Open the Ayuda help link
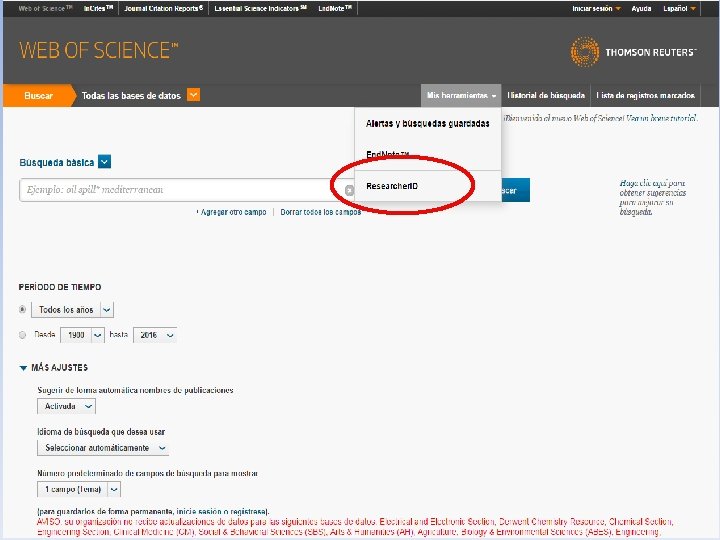 coord(641,8)
